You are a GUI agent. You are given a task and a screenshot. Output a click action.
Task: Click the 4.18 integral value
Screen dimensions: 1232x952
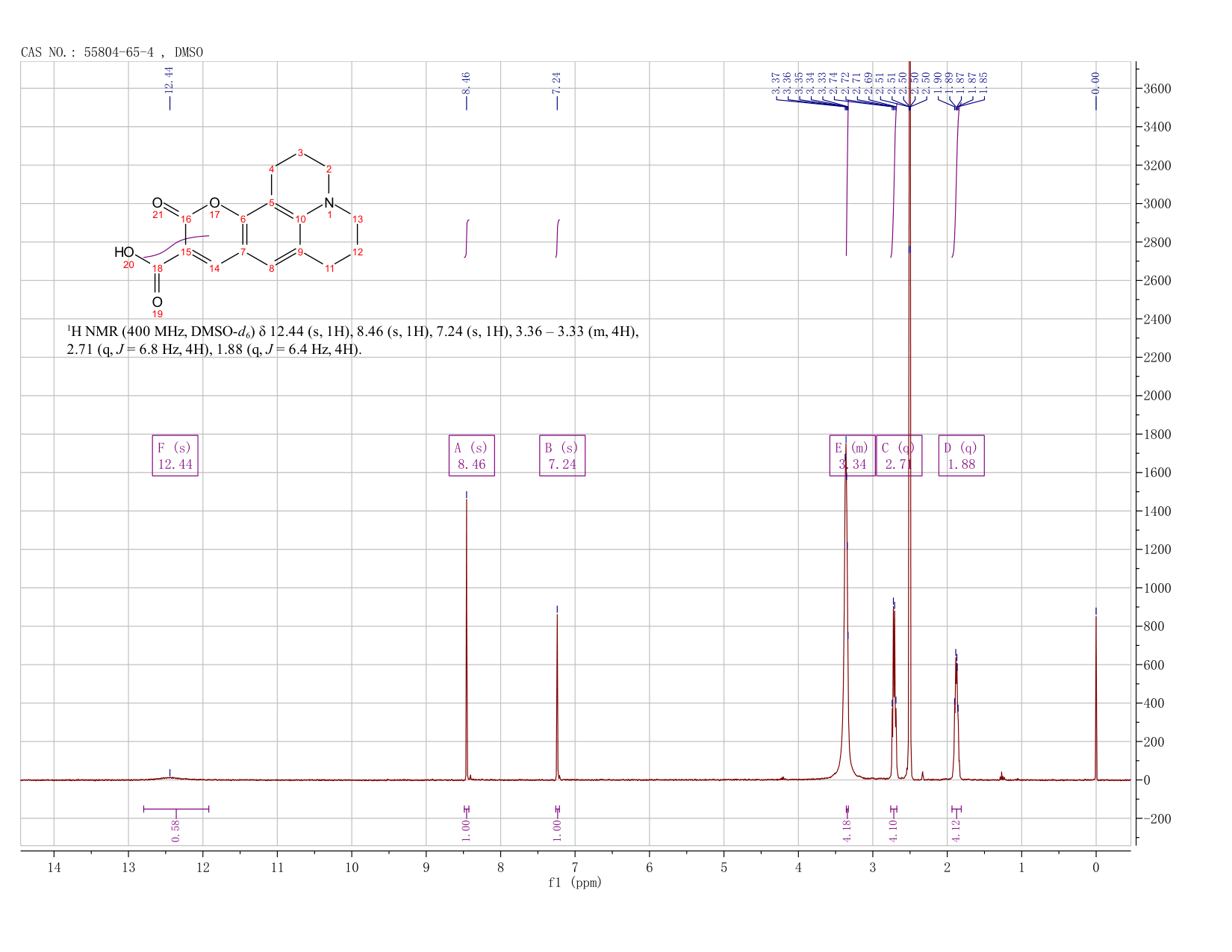pos(847,831)
